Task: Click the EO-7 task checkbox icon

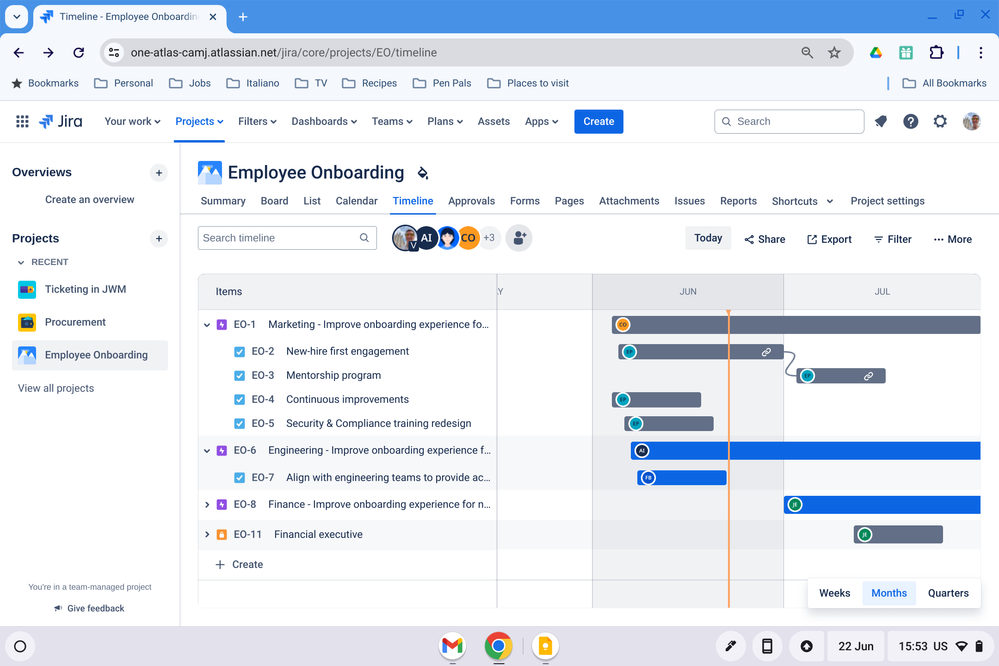Action: (x=240, y=477)
